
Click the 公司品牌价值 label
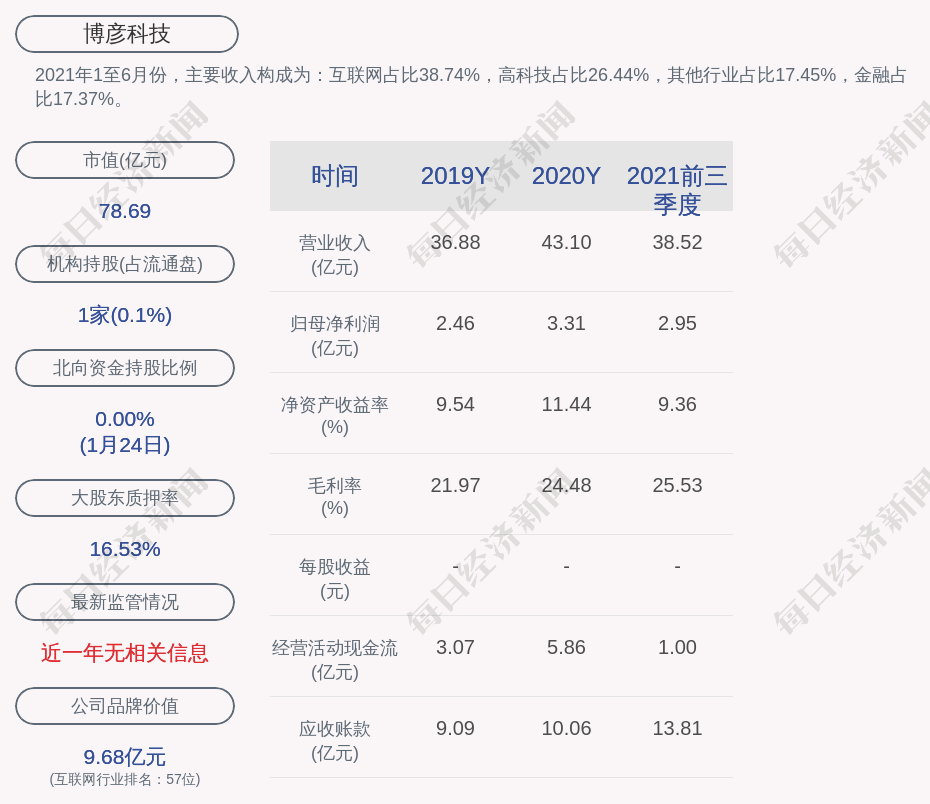pos(125,706)
